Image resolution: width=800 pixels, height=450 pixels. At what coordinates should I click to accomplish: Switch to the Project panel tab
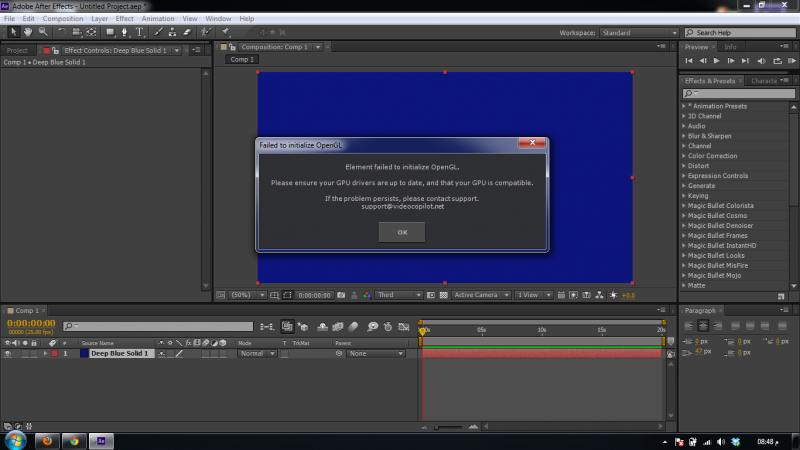click(17, 51)
